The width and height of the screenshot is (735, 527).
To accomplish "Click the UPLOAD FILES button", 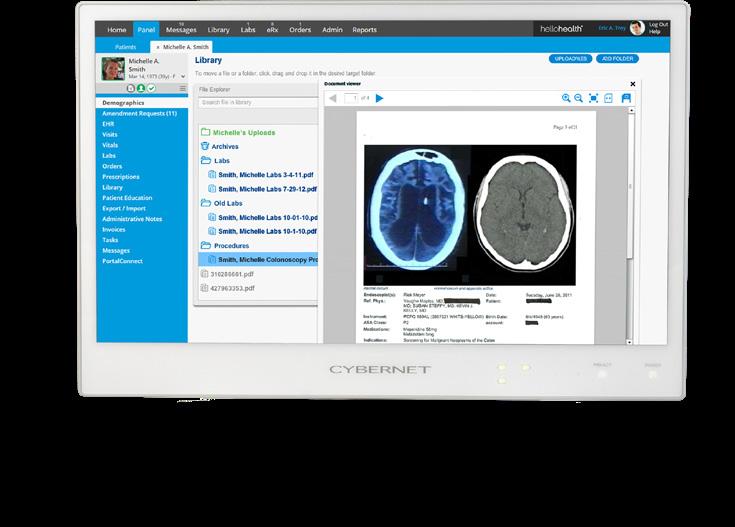I will (570, 59).
